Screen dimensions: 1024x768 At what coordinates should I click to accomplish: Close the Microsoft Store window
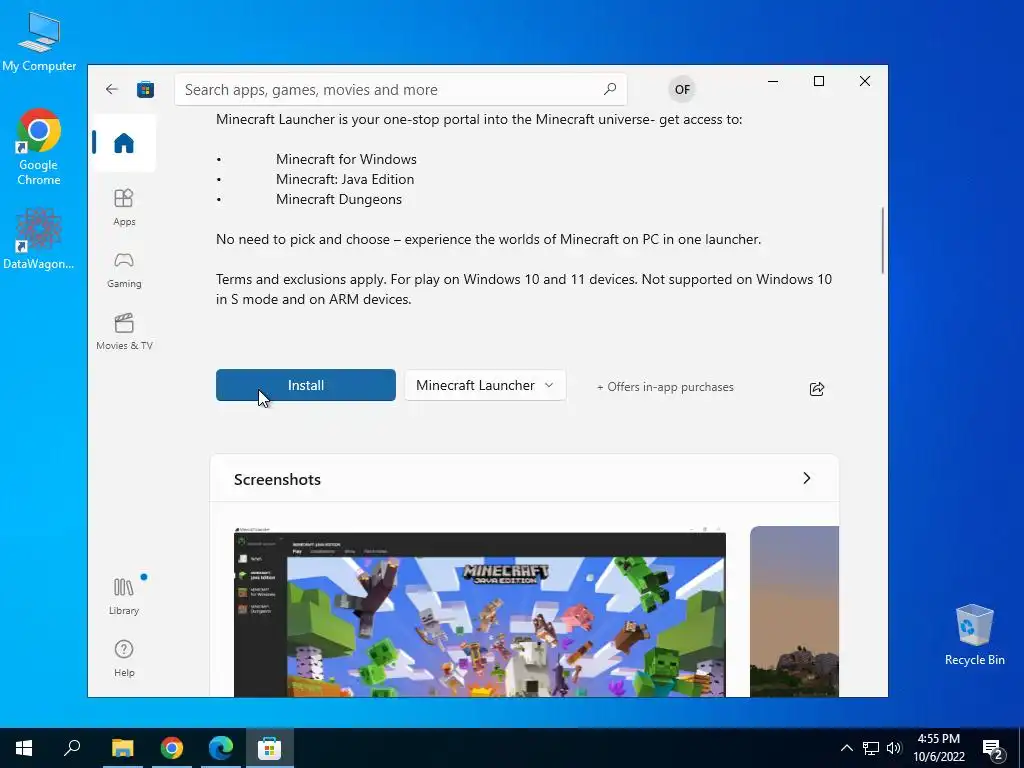click(865, 81)
